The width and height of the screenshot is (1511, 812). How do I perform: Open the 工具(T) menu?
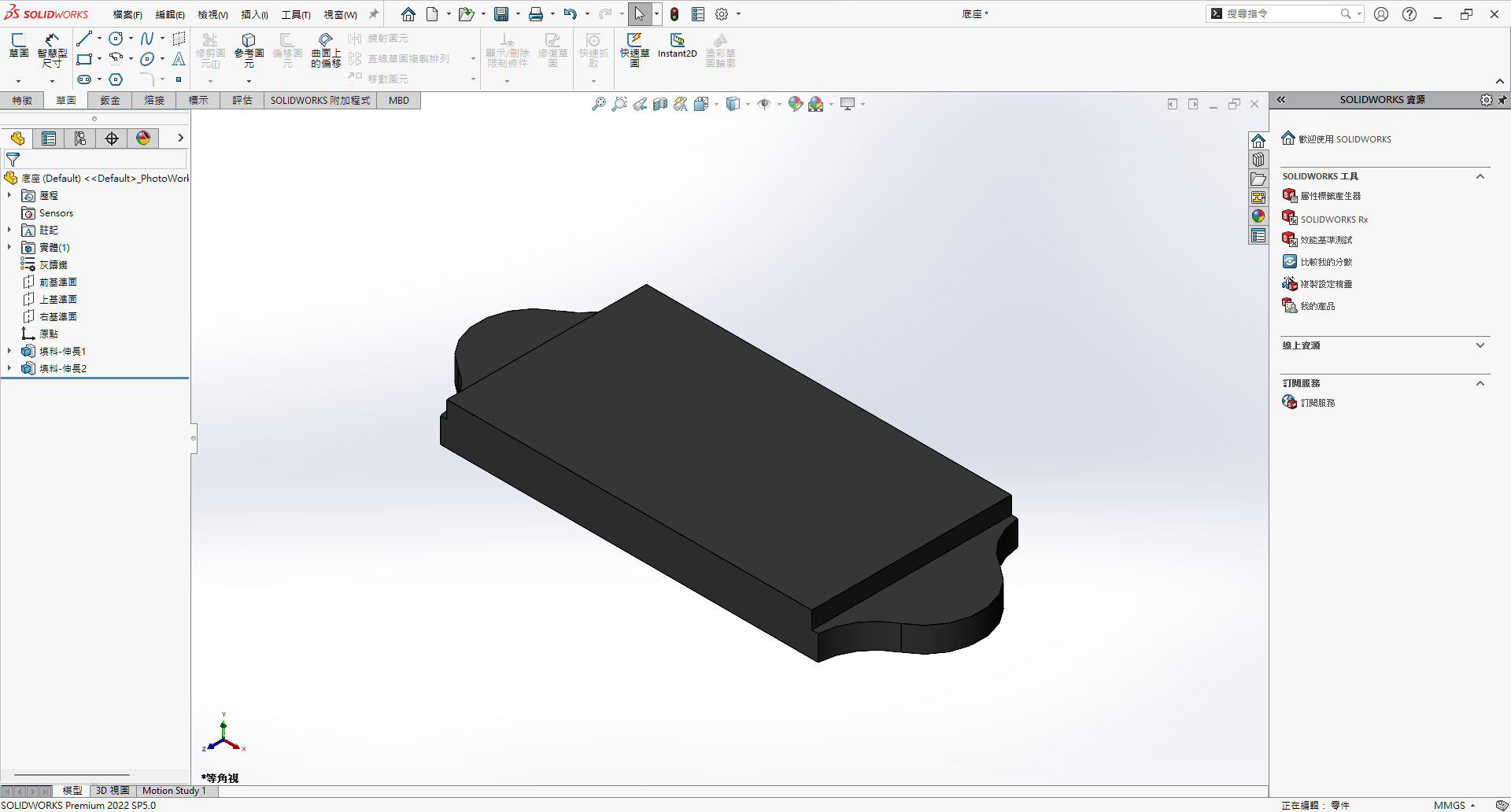coord(296,15)
